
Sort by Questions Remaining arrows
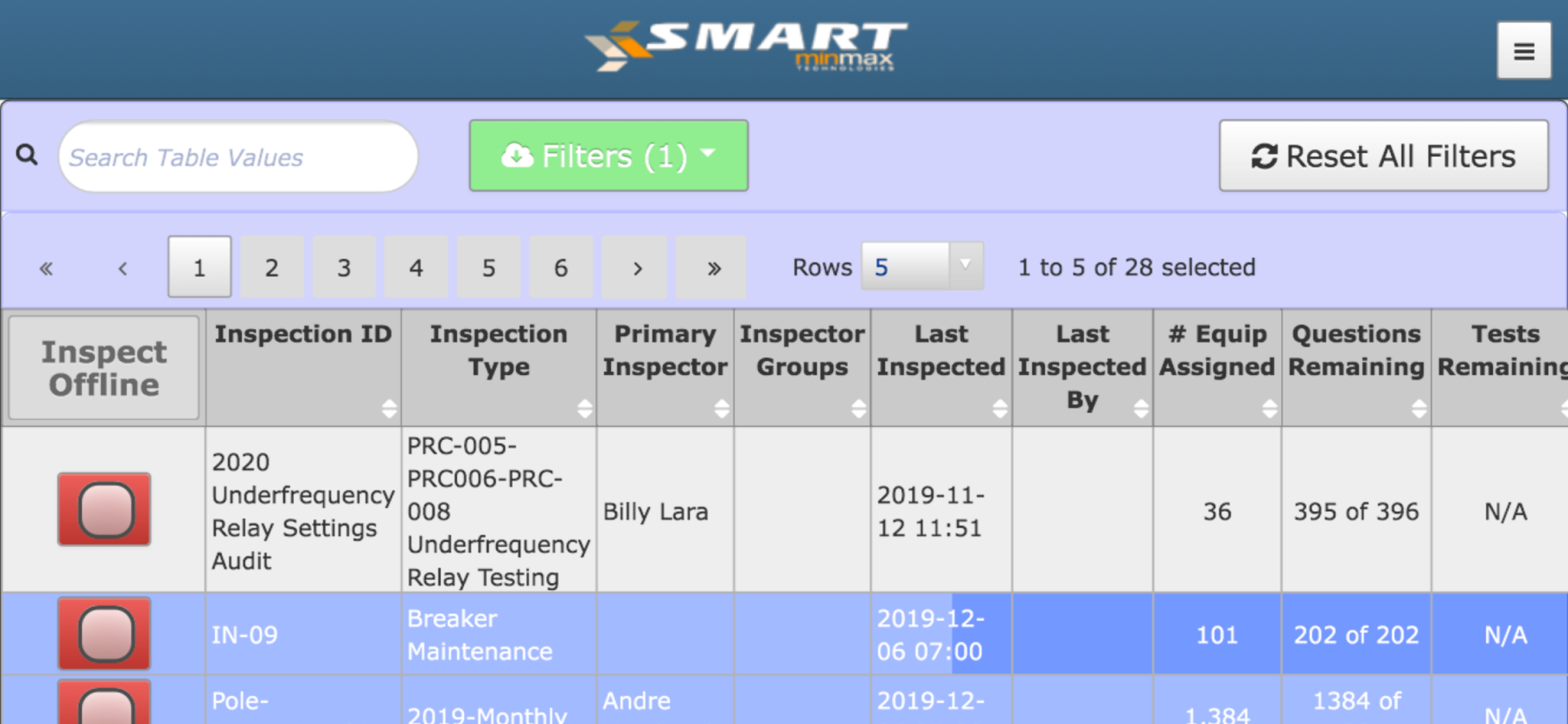pos(1419,408)
